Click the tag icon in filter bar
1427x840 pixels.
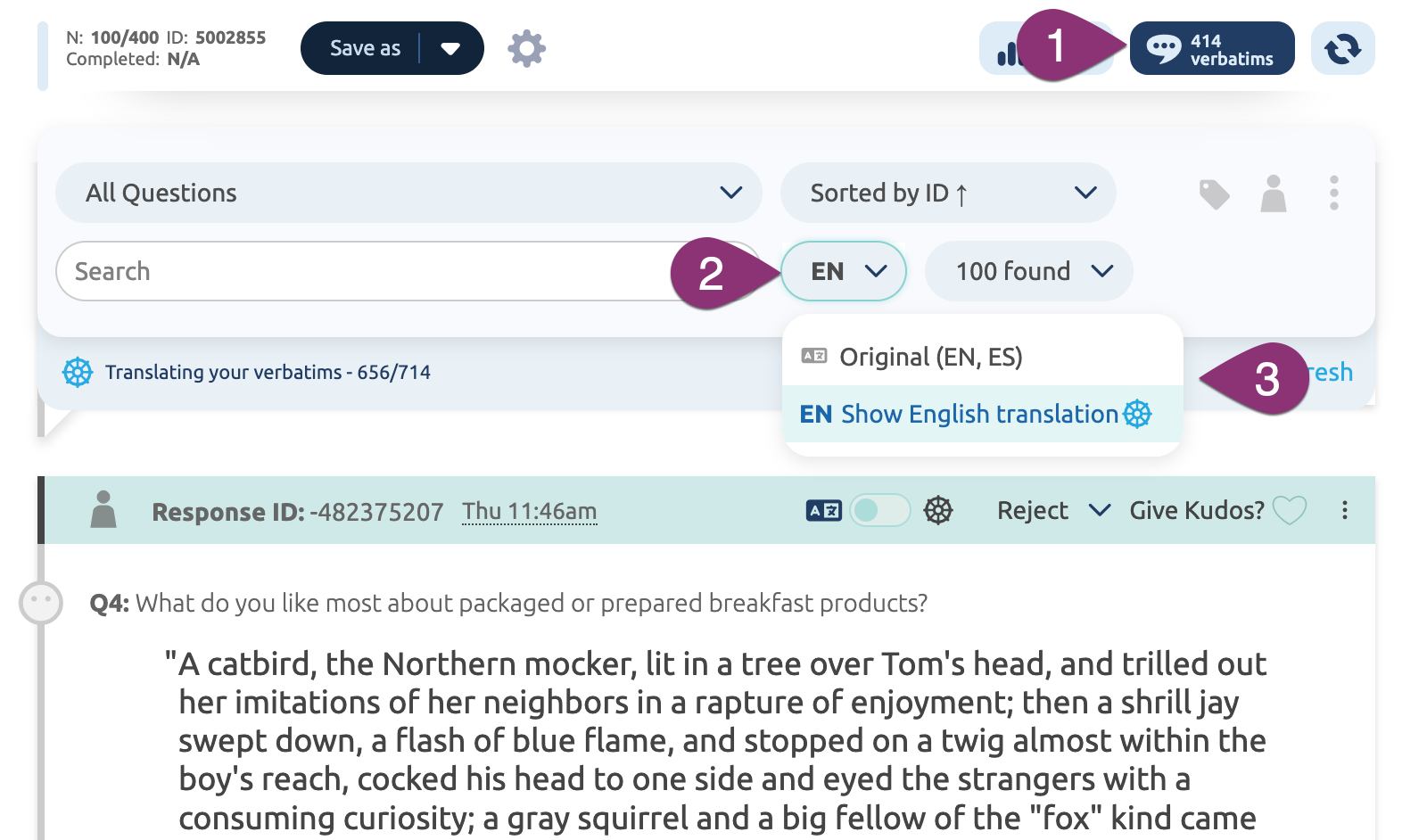tap(1214, 194)
